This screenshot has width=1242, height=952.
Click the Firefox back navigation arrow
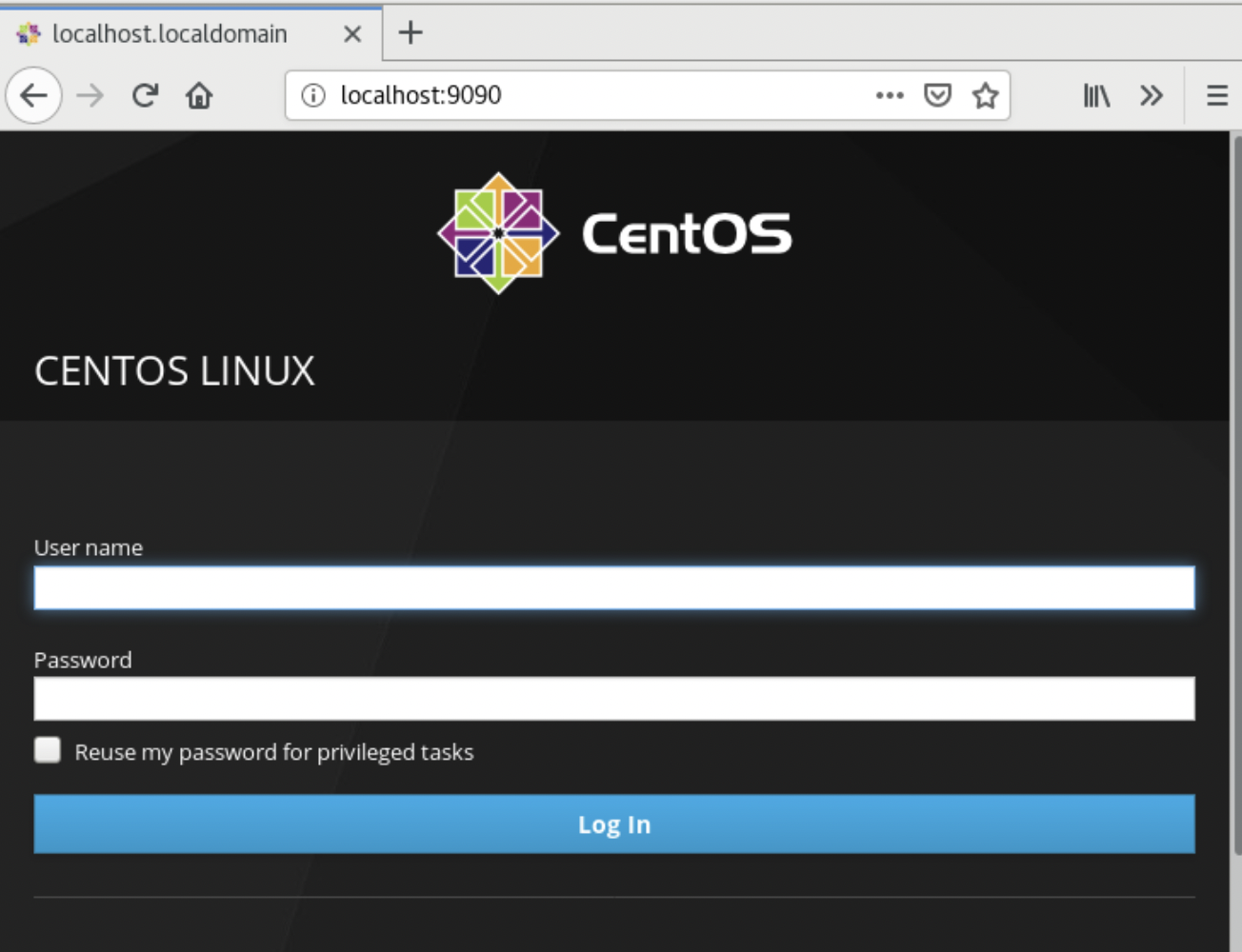33,95
